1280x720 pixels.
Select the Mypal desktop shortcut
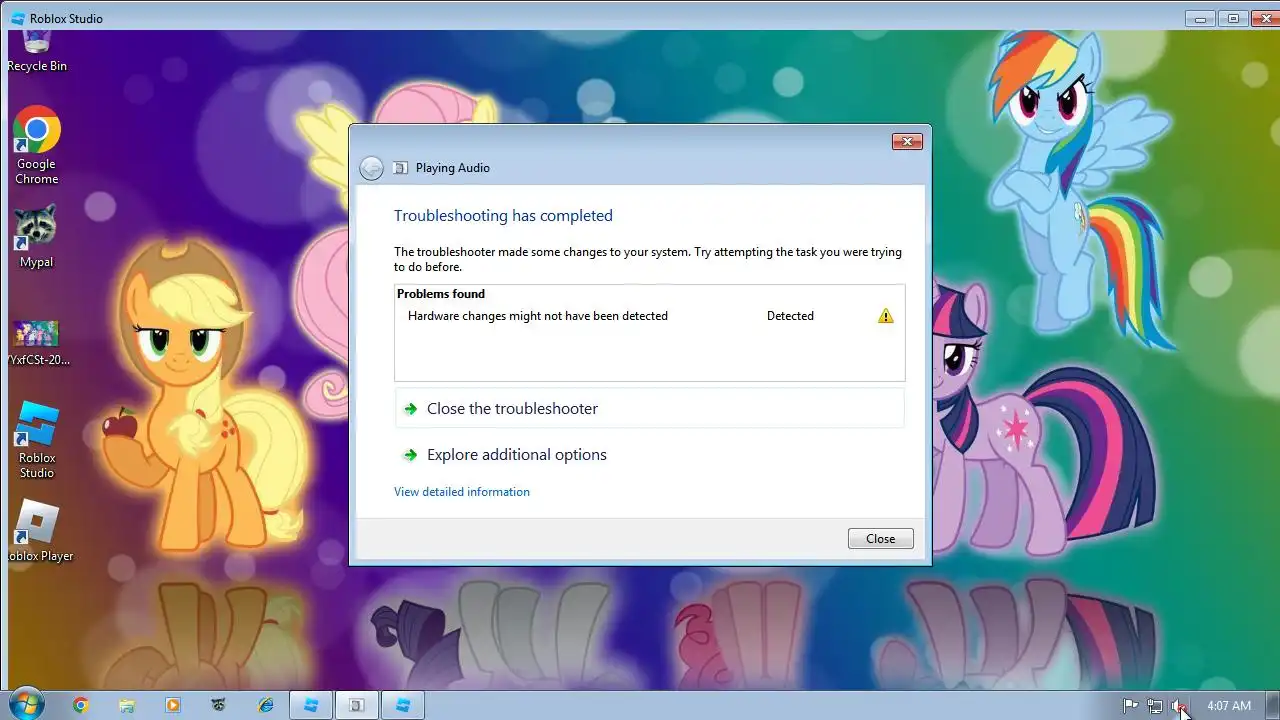(x=37, y=237)
